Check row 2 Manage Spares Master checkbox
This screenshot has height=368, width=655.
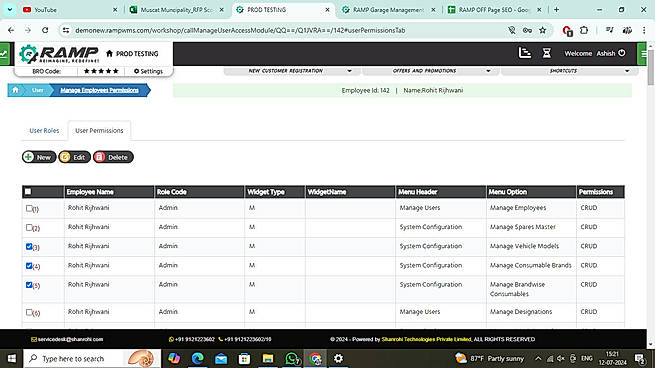coord(29,227)
